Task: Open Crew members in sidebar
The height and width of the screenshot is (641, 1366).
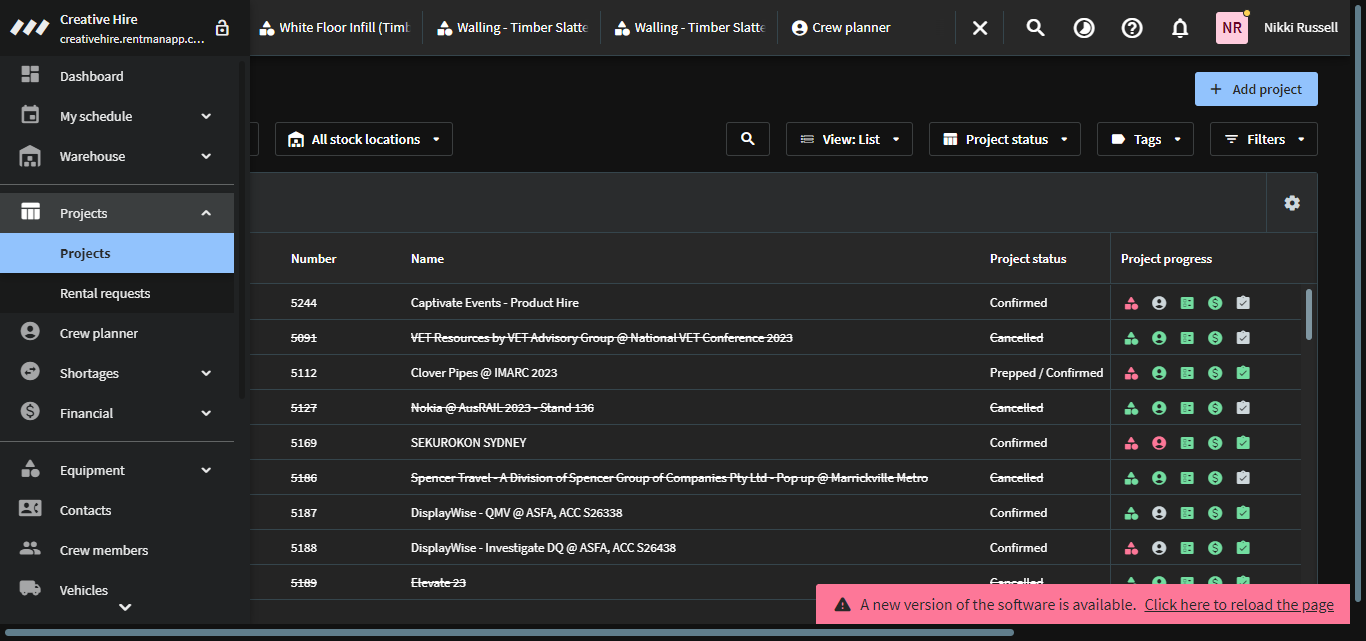Action: [117, 550]
